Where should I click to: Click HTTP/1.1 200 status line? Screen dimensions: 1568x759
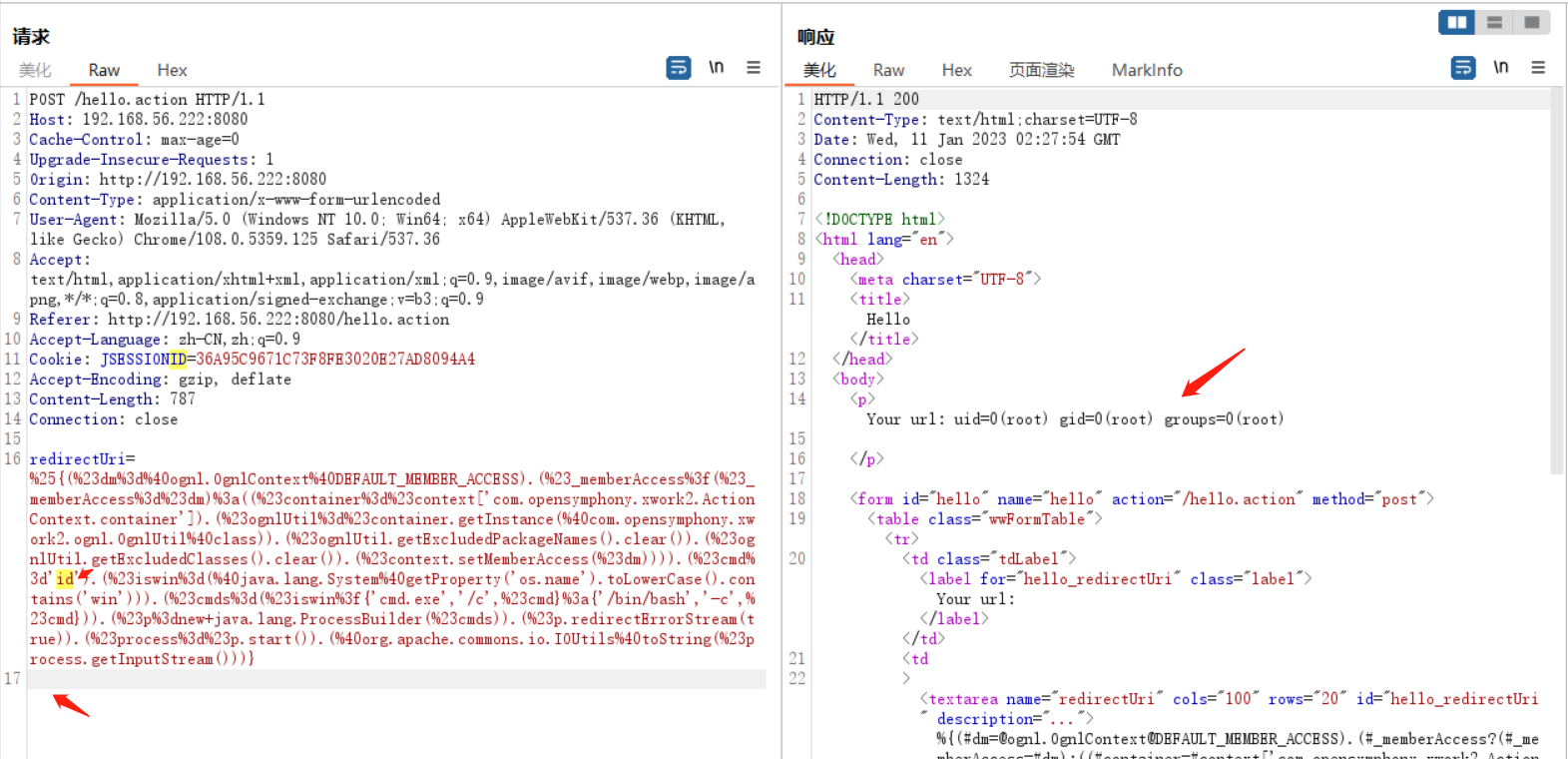[866, 100]
